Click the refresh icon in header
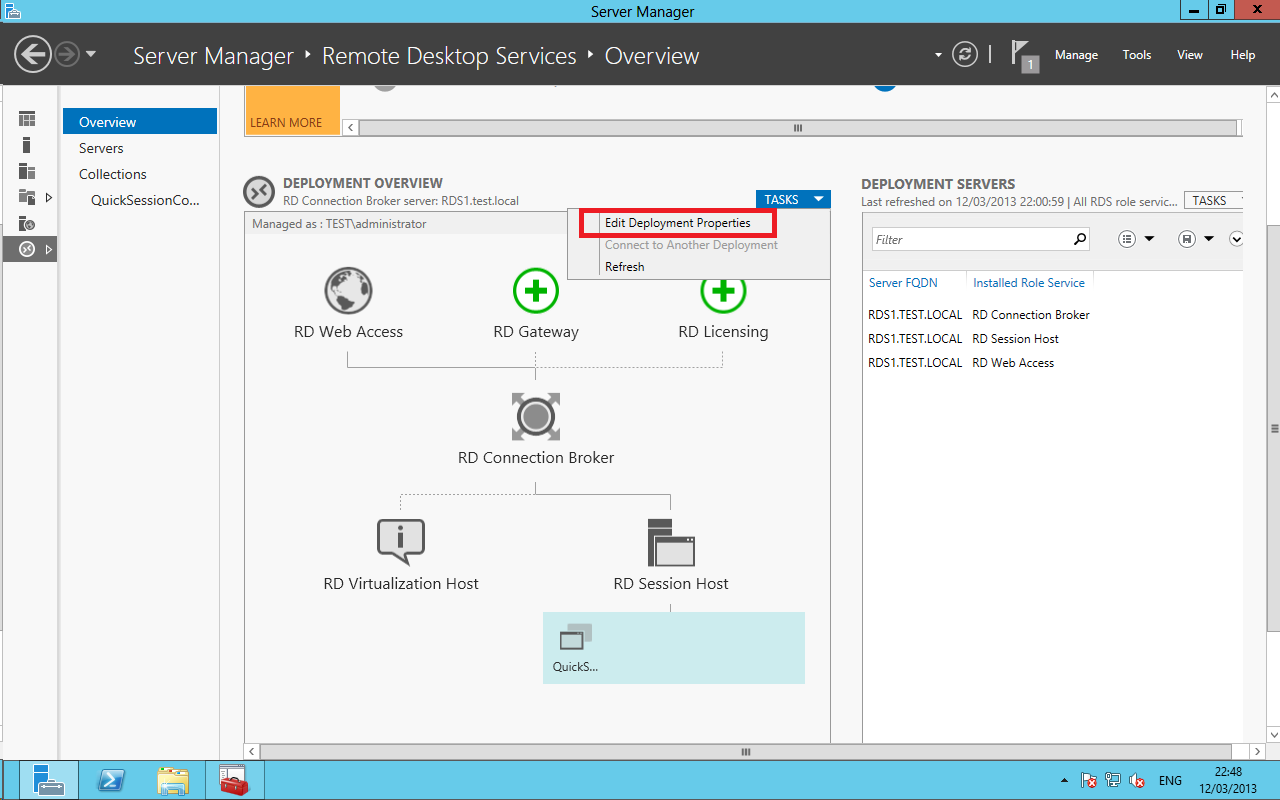Image resolution: width=1280 pixels, height=800 pixels. tap(964, 54)
